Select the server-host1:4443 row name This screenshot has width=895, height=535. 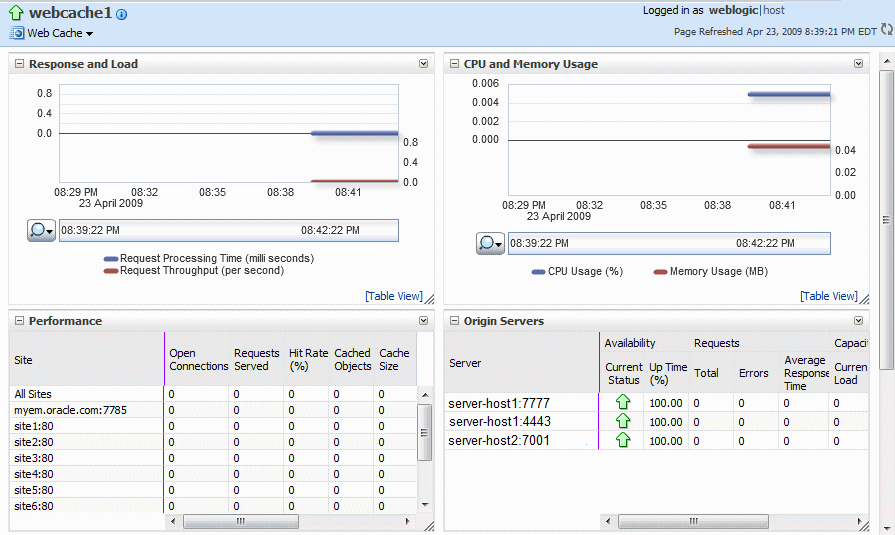(499, 421)
